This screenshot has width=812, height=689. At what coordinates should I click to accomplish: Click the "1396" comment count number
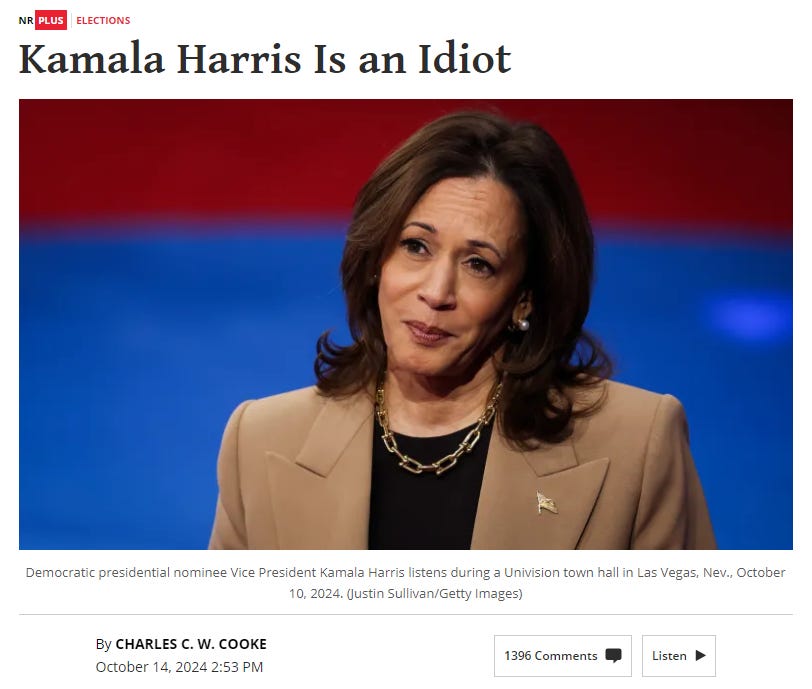click(x=518, y=656)
